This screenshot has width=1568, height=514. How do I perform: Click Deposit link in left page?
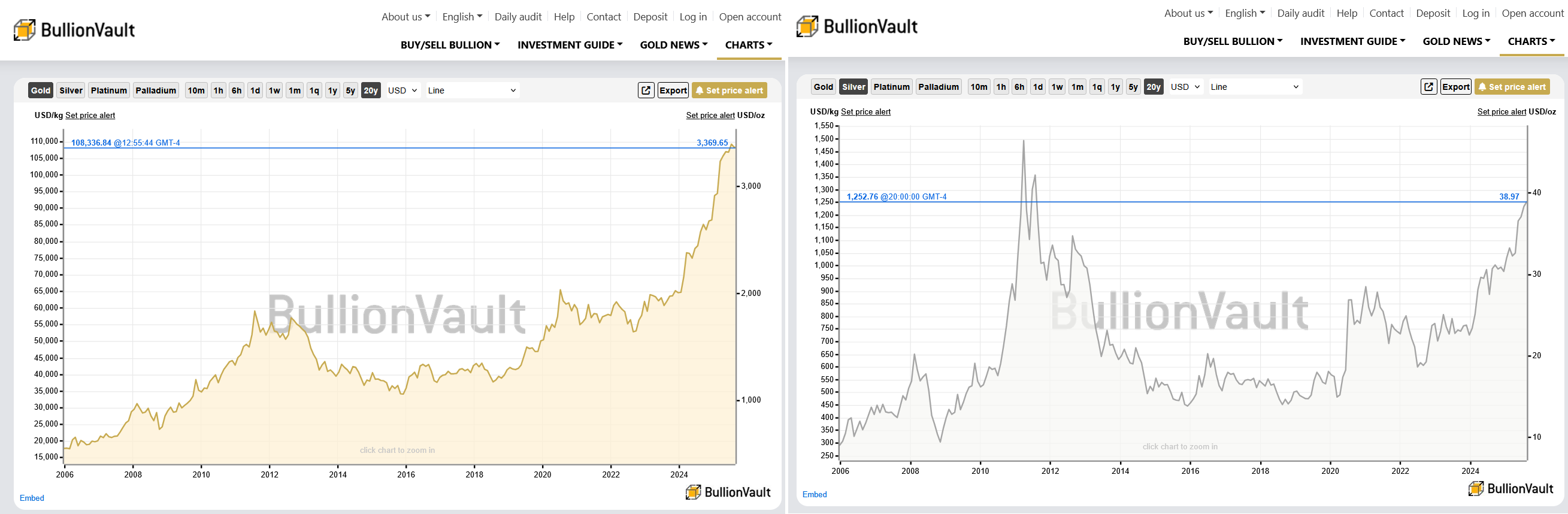pos(650,17)
